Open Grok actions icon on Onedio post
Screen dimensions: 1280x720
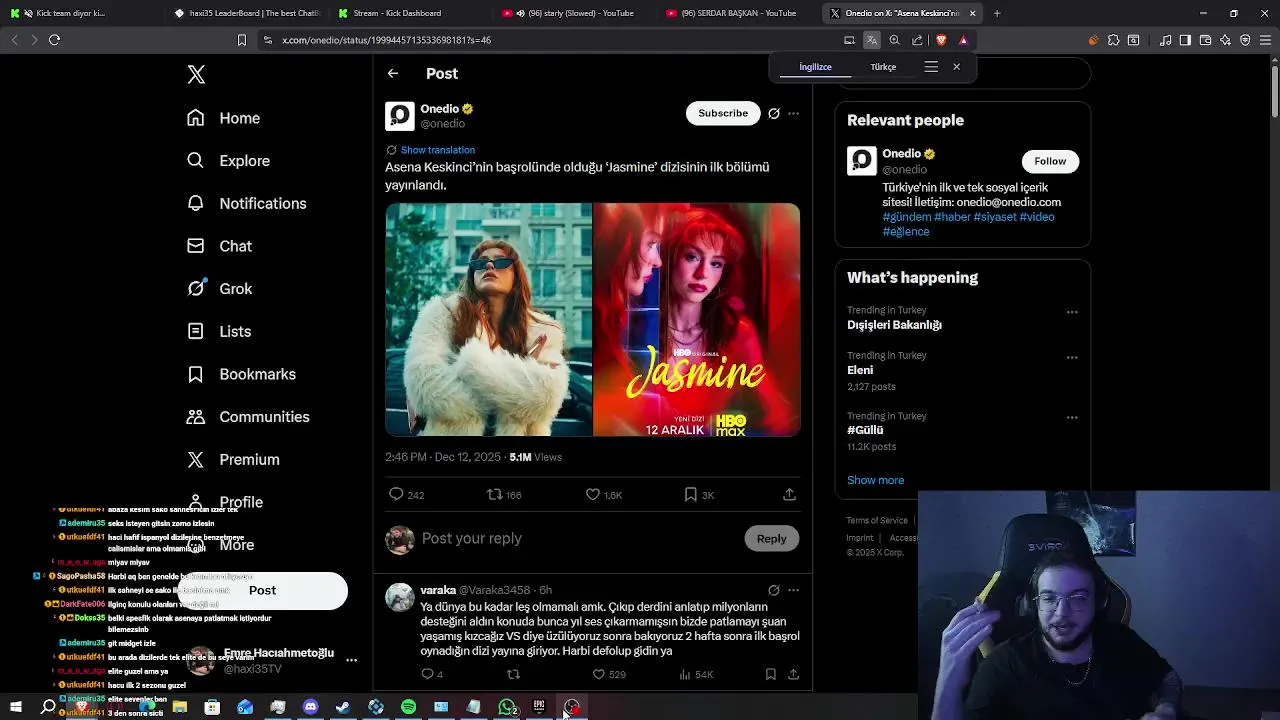pyautogui.click(x=774, y=113)
